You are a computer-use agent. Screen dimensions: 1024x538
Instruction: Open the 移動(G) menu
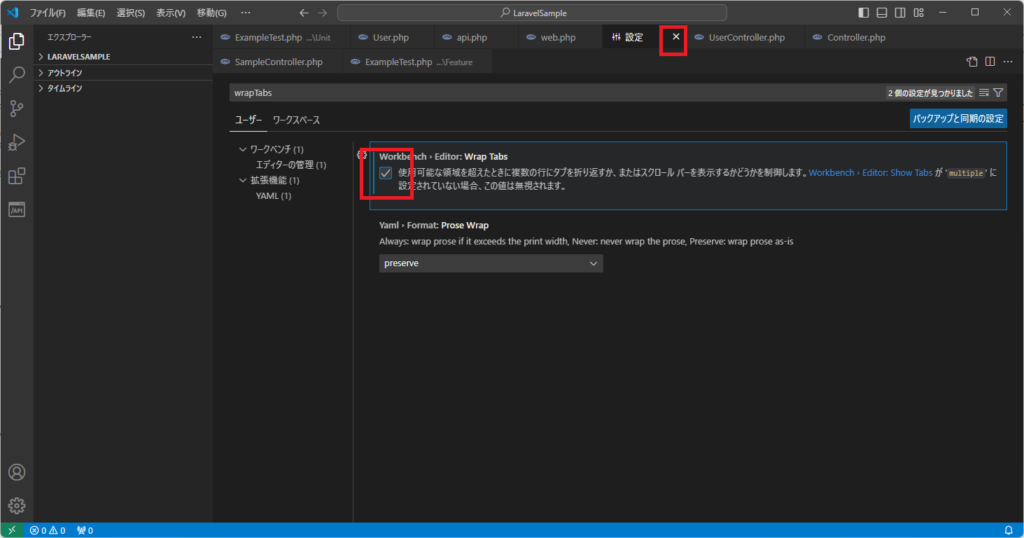tap(212, 12)
